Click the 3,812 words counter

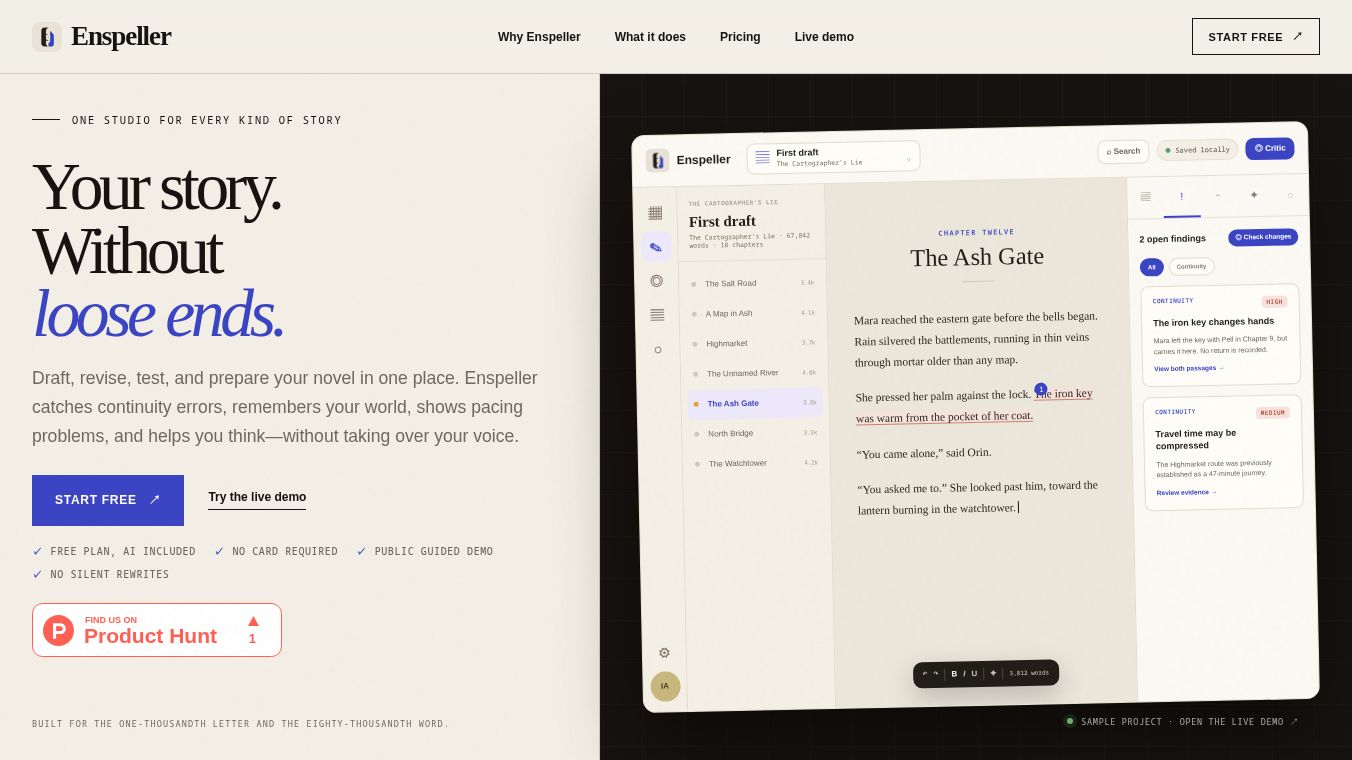click(x=1029, y=673)
